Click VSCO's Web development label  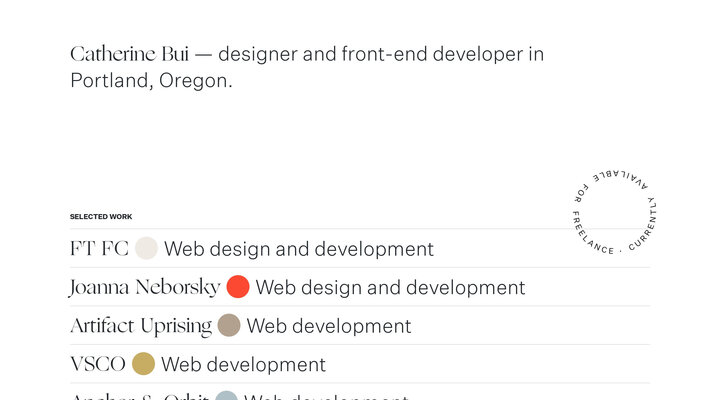(243, 365)
